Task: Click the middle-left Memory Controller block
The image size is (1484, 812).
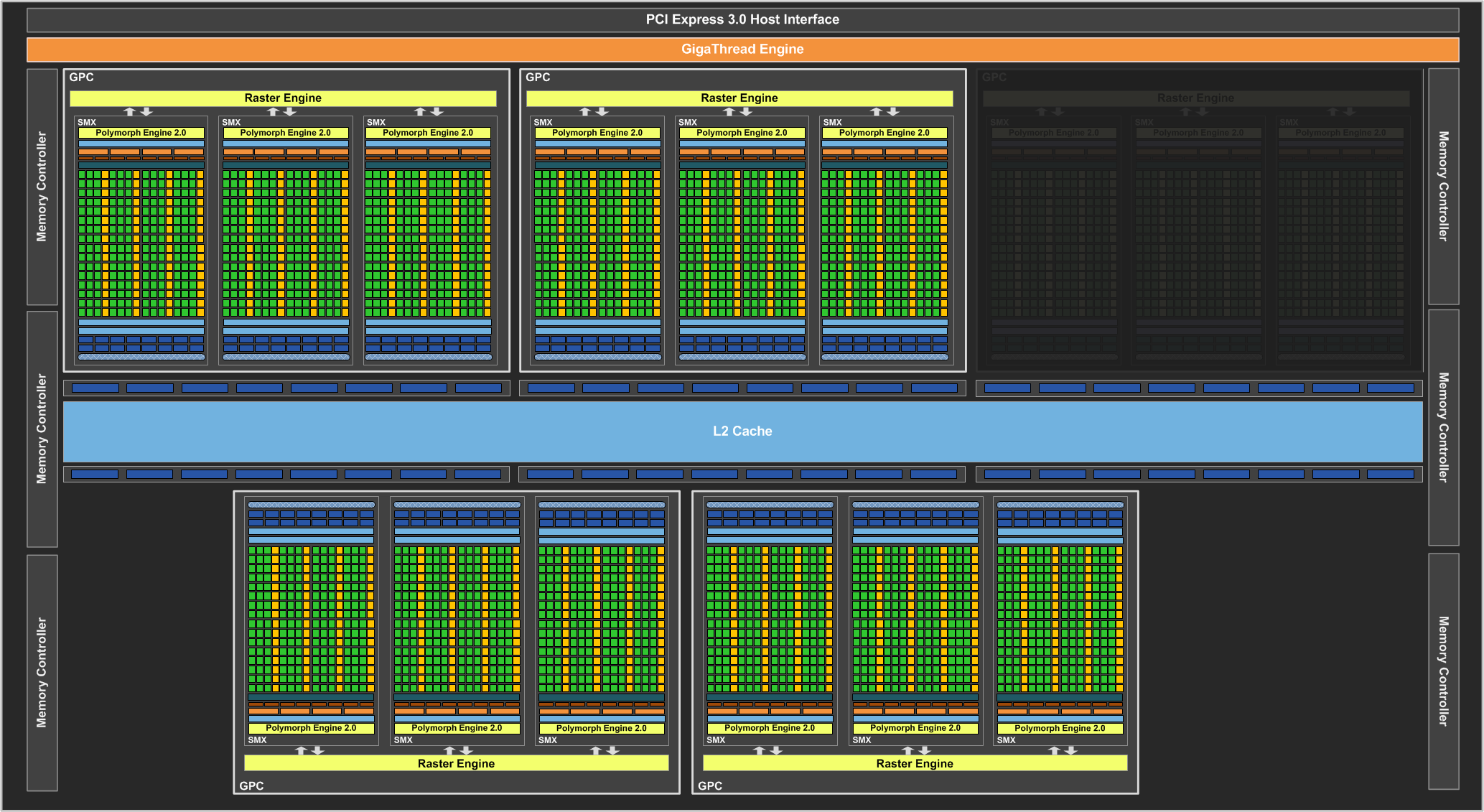Action: tap(42, 429)
